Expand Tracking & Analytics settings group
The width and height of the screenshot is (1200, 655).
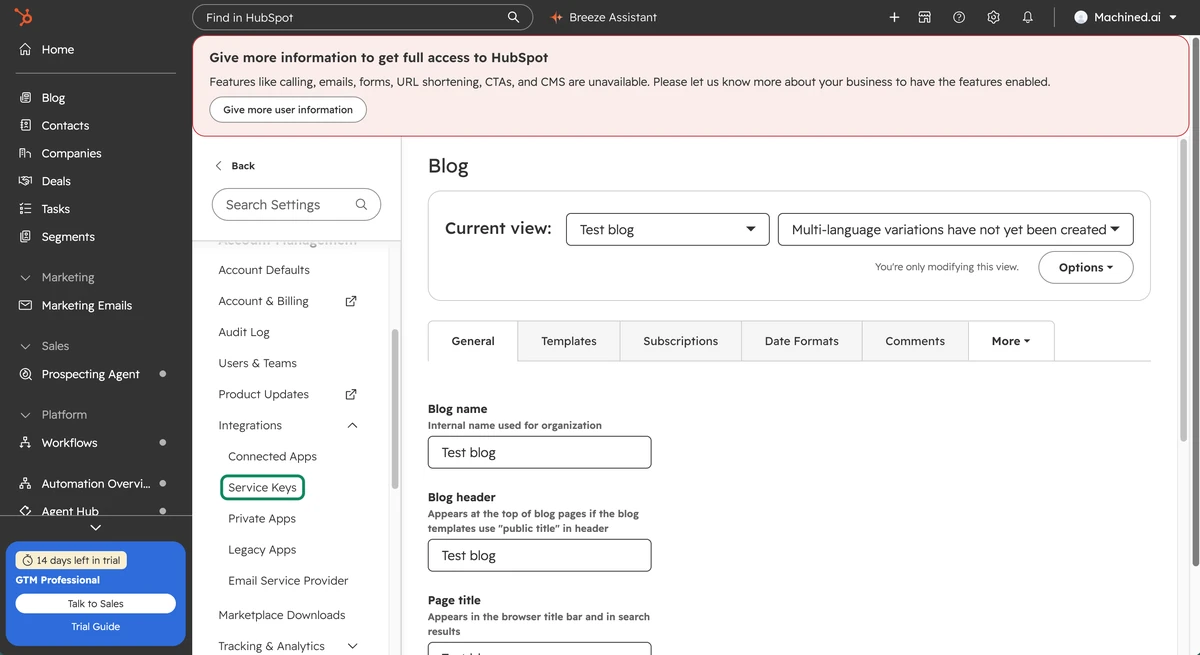coord(352,646)
